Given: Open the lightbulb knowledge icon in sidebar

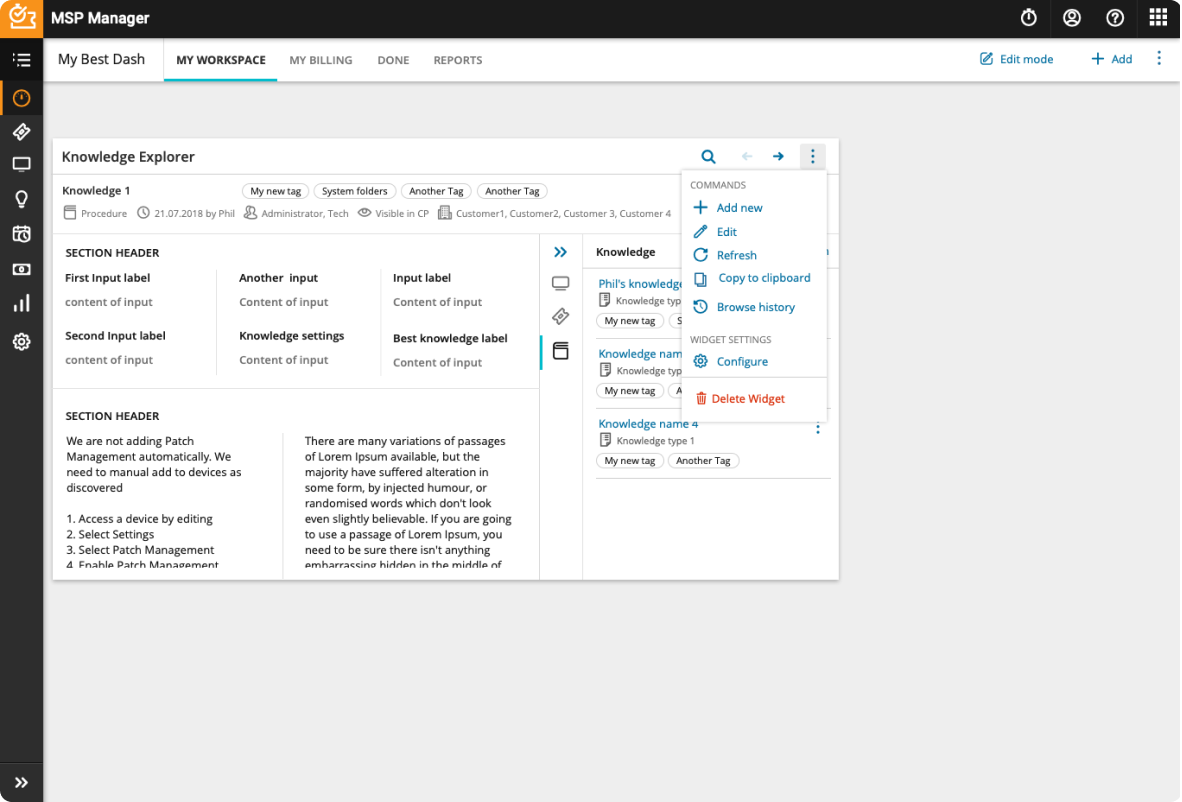Looking at the screenshot, I should click(21, 198).
